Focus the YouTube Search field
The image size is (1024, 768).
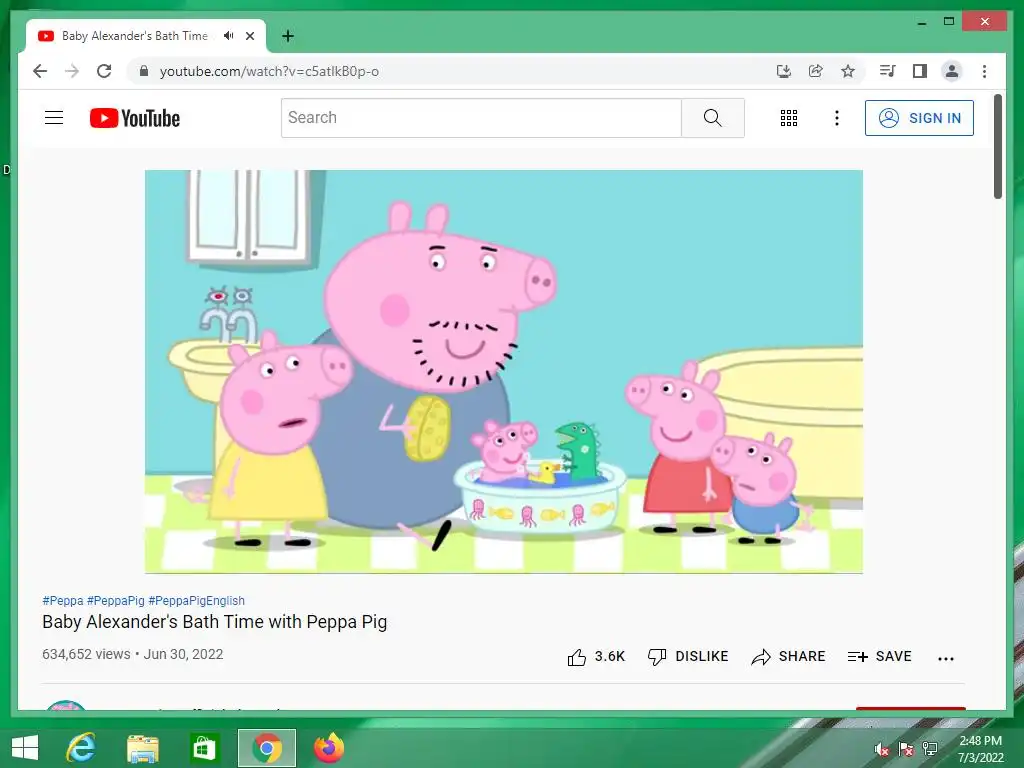click(x=481, y=118)
